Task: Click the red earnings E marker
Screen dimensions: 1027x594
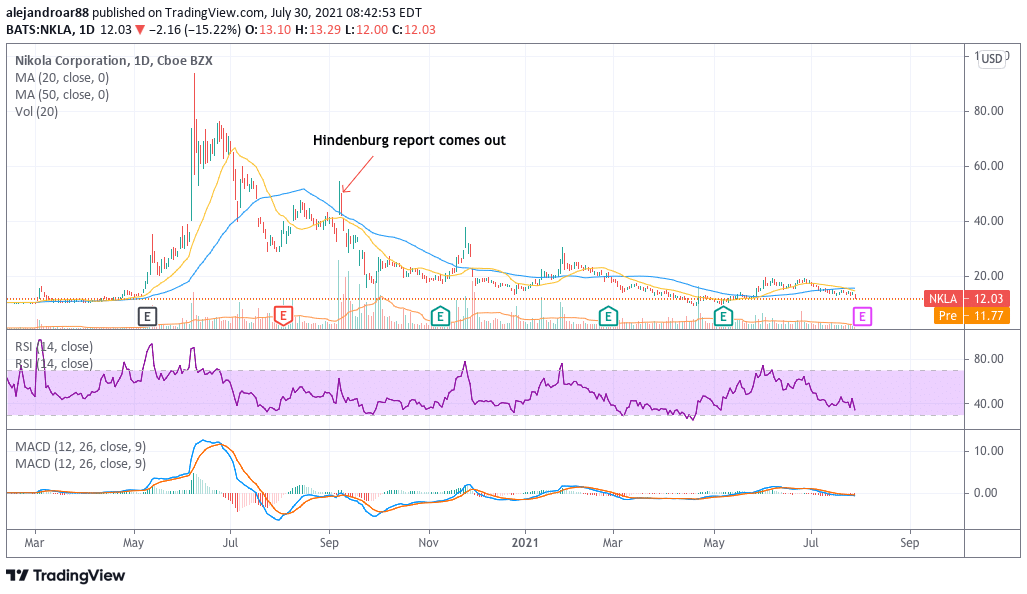Action: [x=283, y=316]
